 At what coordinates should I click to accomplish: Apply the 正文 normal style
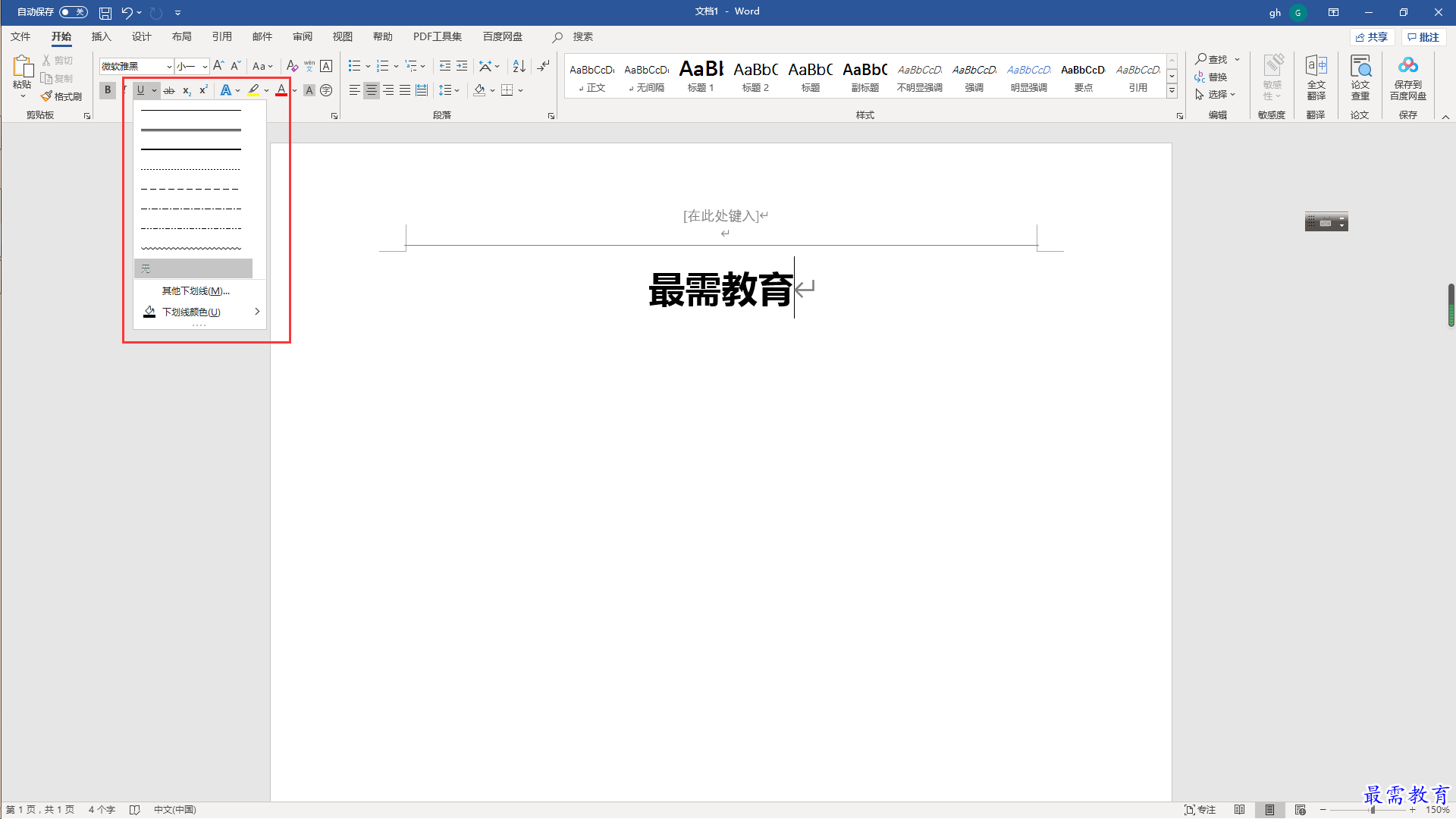[592, 77]
